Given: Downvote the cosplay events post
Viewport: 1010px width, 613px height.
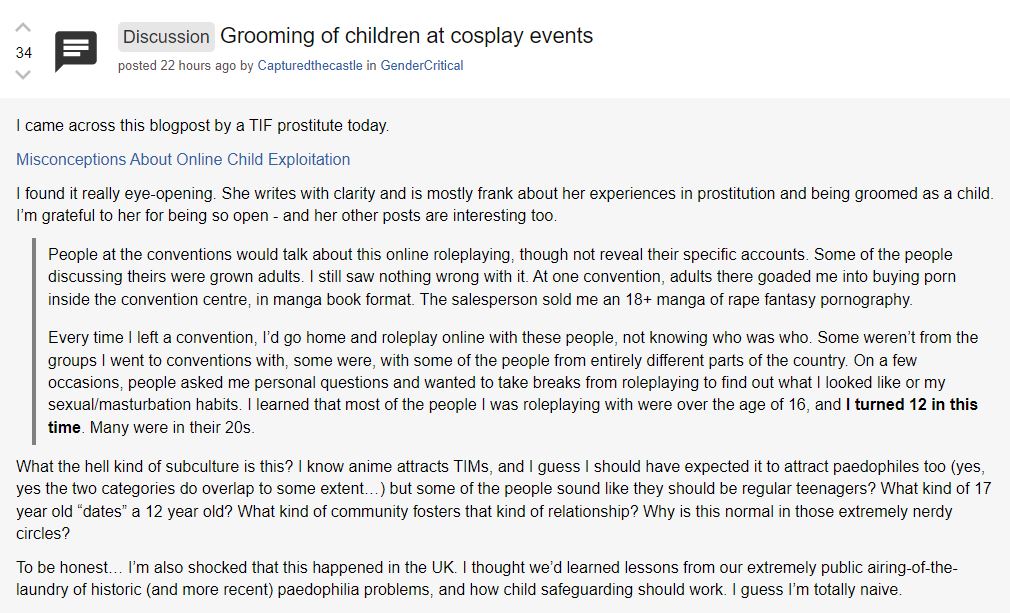Looking at the screenshot, I should coord(24,75).
